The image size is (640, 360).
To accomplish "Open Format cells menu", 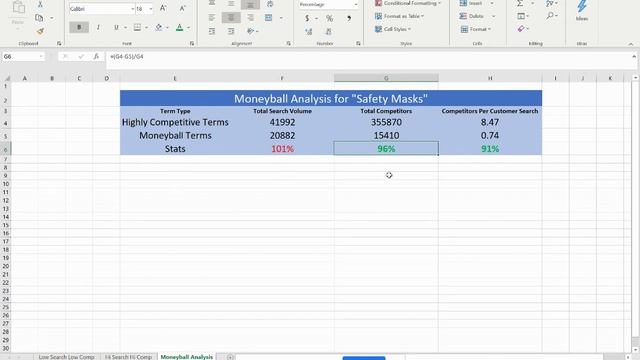I will coord(476,29).
